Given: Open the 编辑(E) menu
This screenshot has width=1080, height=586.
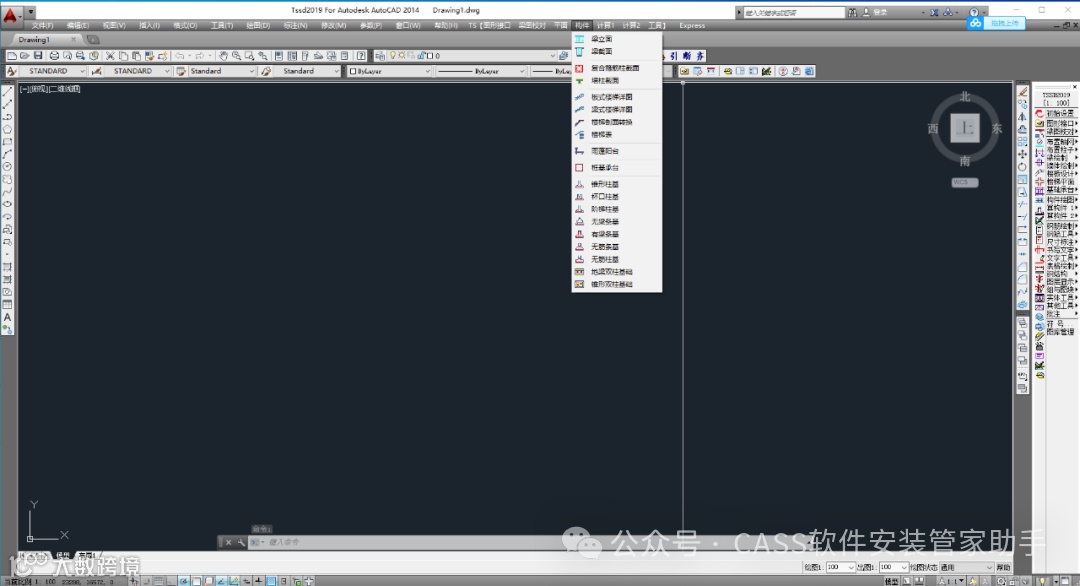Looking at the screenshot, I should click(78, 25).
